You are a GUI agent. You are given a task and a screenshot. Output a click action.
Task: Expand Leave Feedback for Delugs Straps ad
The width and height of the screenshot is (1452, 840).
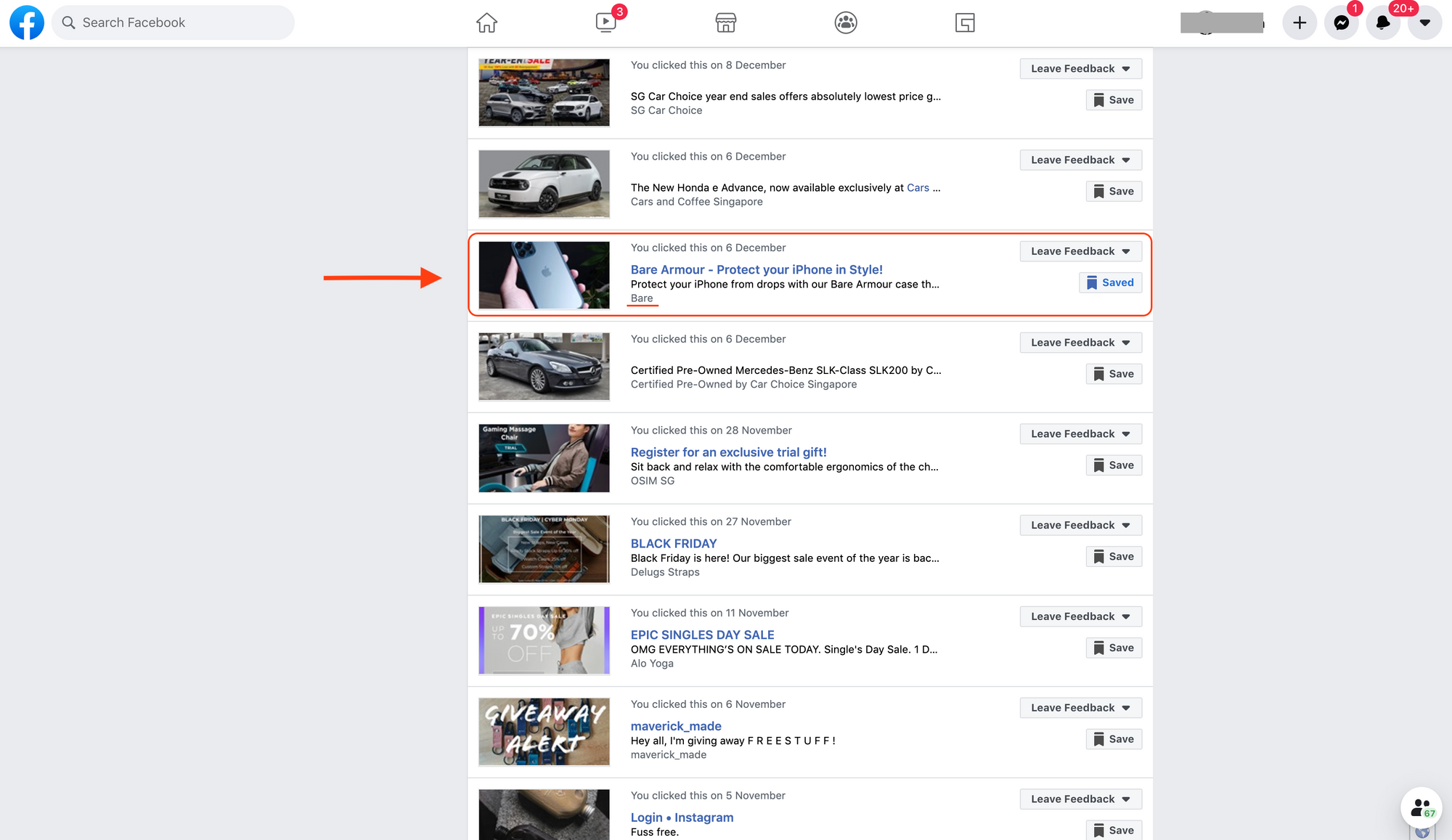pyautogui.click(x=1080, y=525)
